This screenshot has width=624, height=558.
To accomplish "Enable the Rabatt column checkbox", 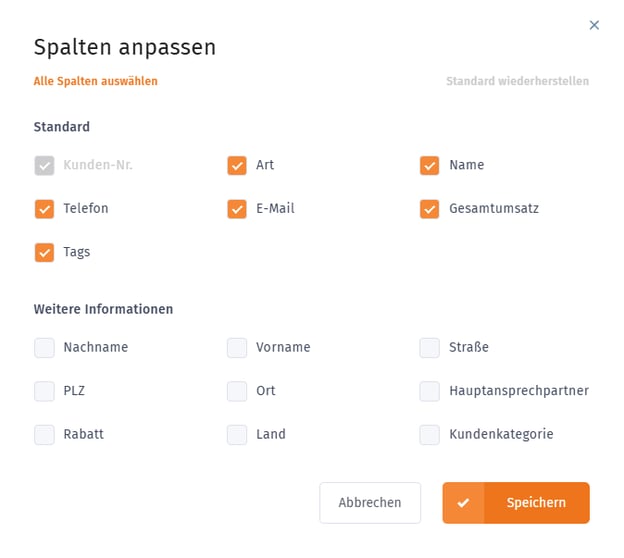I will coord(44,435).
